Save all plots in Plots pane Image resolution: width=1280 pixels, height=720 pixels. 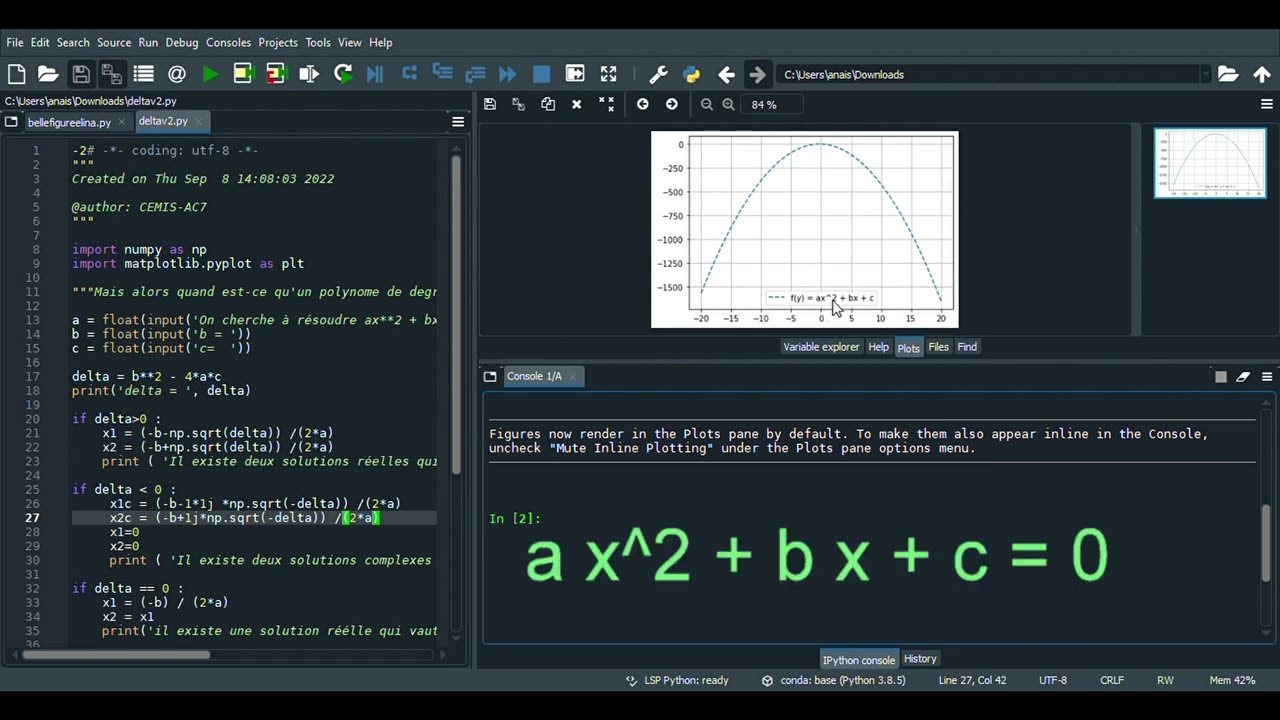pyautogui.click(x=518, y=104)
